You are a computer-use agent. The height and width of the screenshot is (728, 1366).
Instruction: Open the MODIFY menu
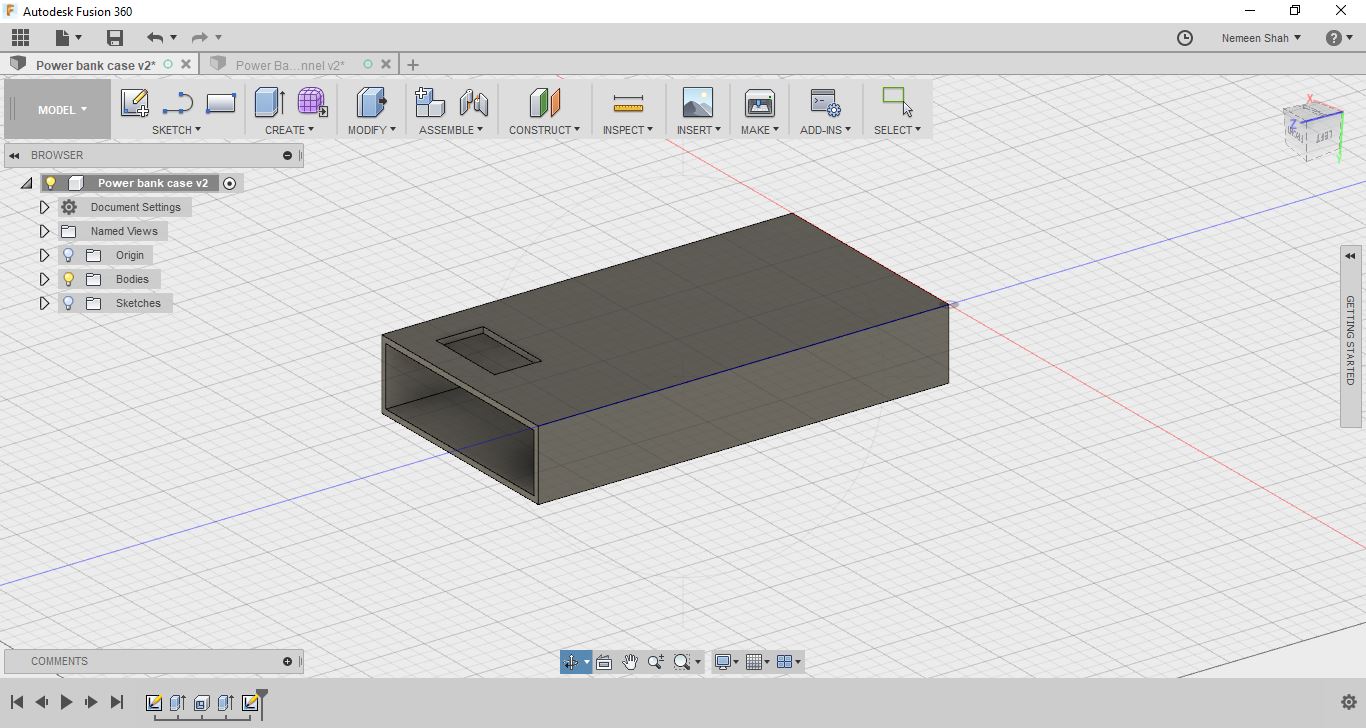(371, 130)
